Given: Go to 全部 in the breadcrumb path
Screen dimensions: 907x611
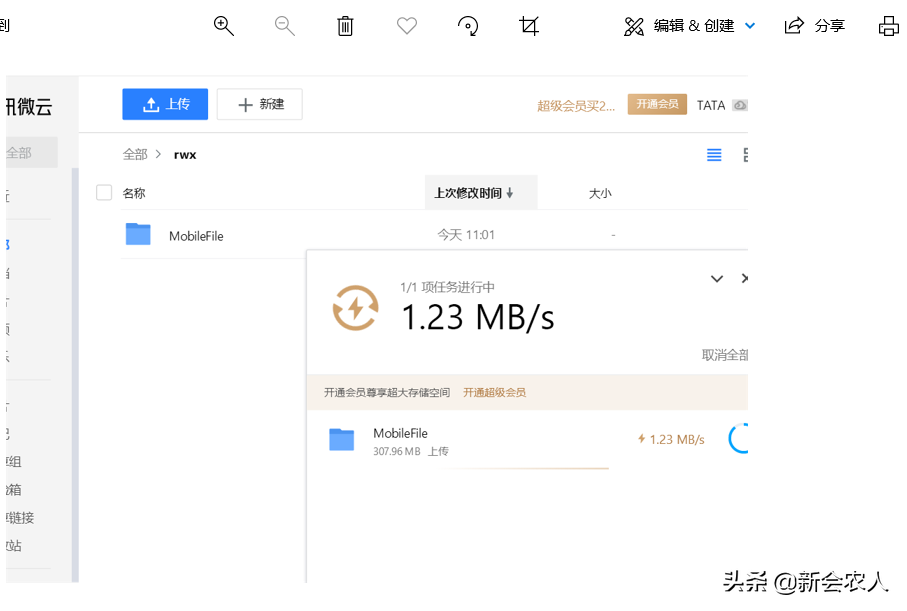Looking at the screenshot, I should (135, 155).
